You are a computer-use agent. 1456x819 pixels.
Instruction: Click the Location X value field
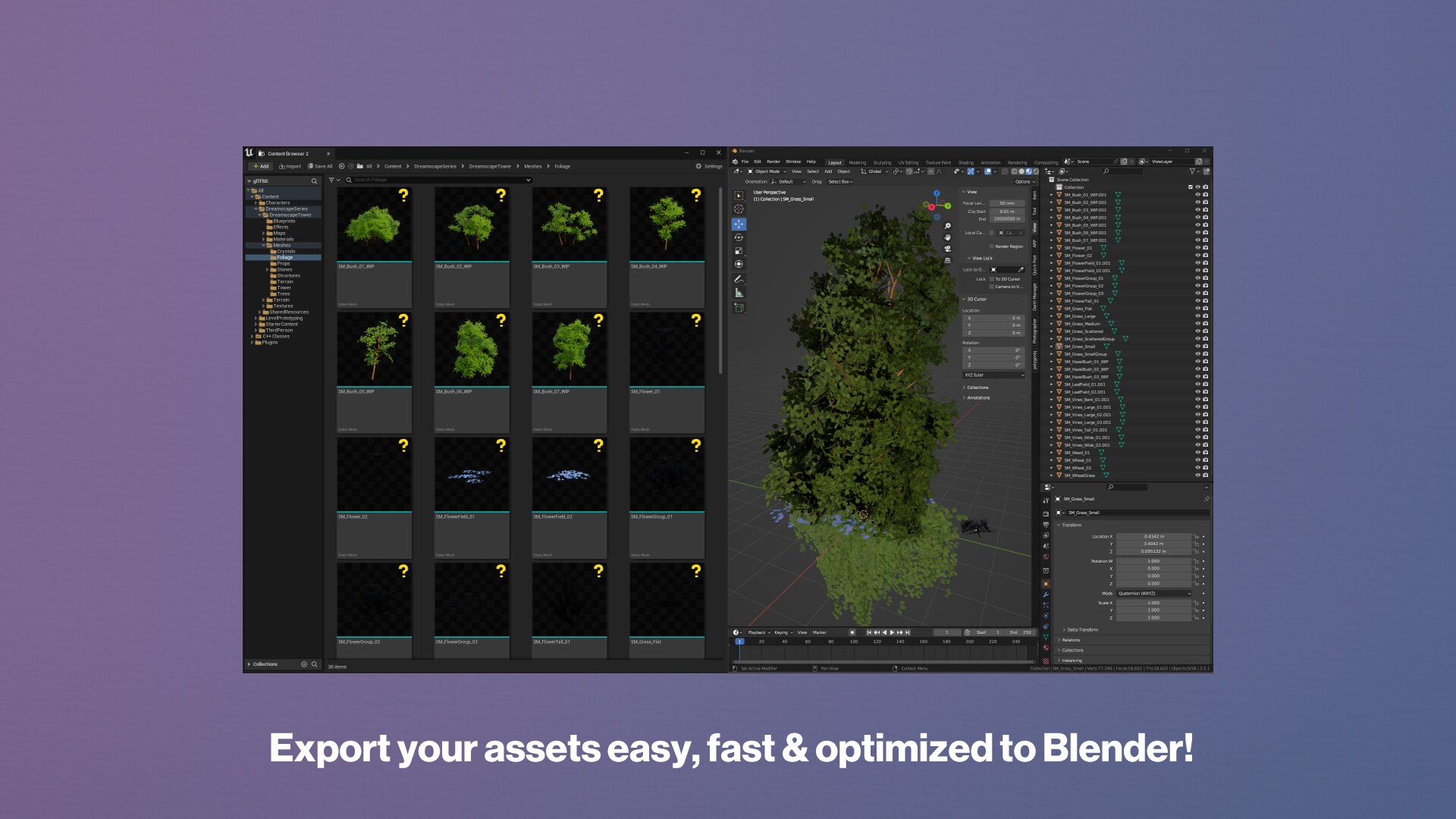[x=1153, y=536]
